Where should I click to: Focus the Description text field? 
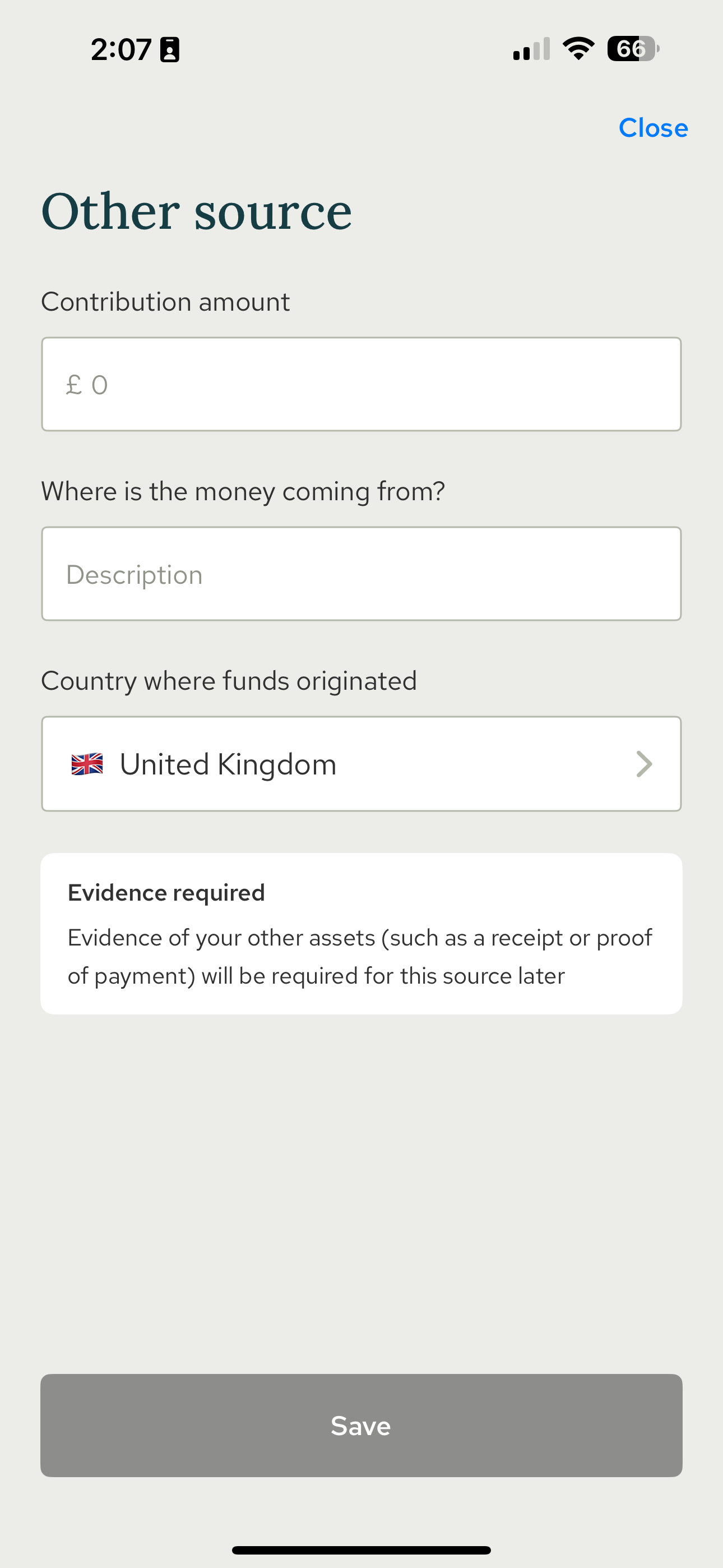pos(361,574)
